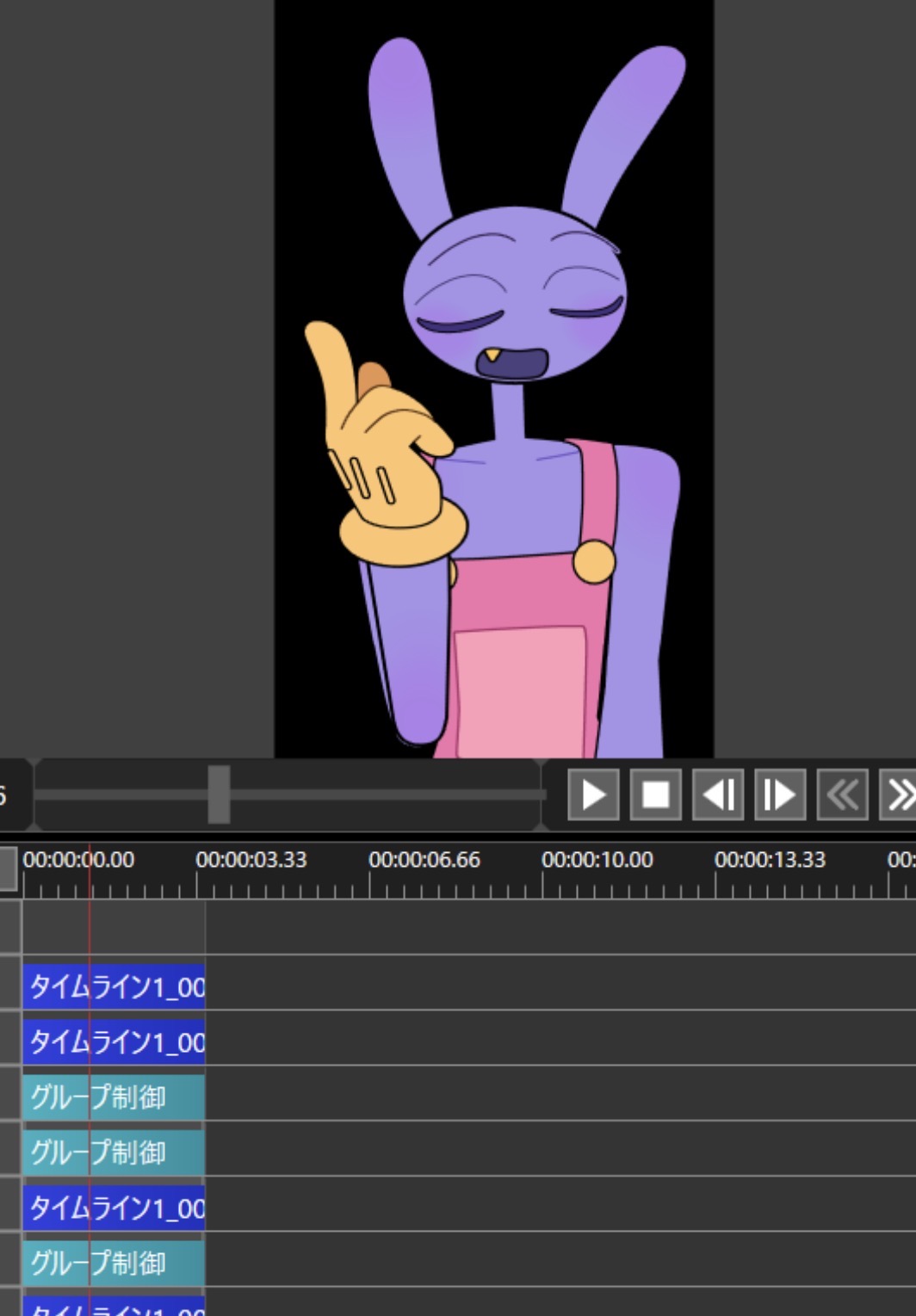Select the second タイムライン1_00 clip from top
The height and width of the screenshot is (1316, 916).
[x=114, y=1042]
